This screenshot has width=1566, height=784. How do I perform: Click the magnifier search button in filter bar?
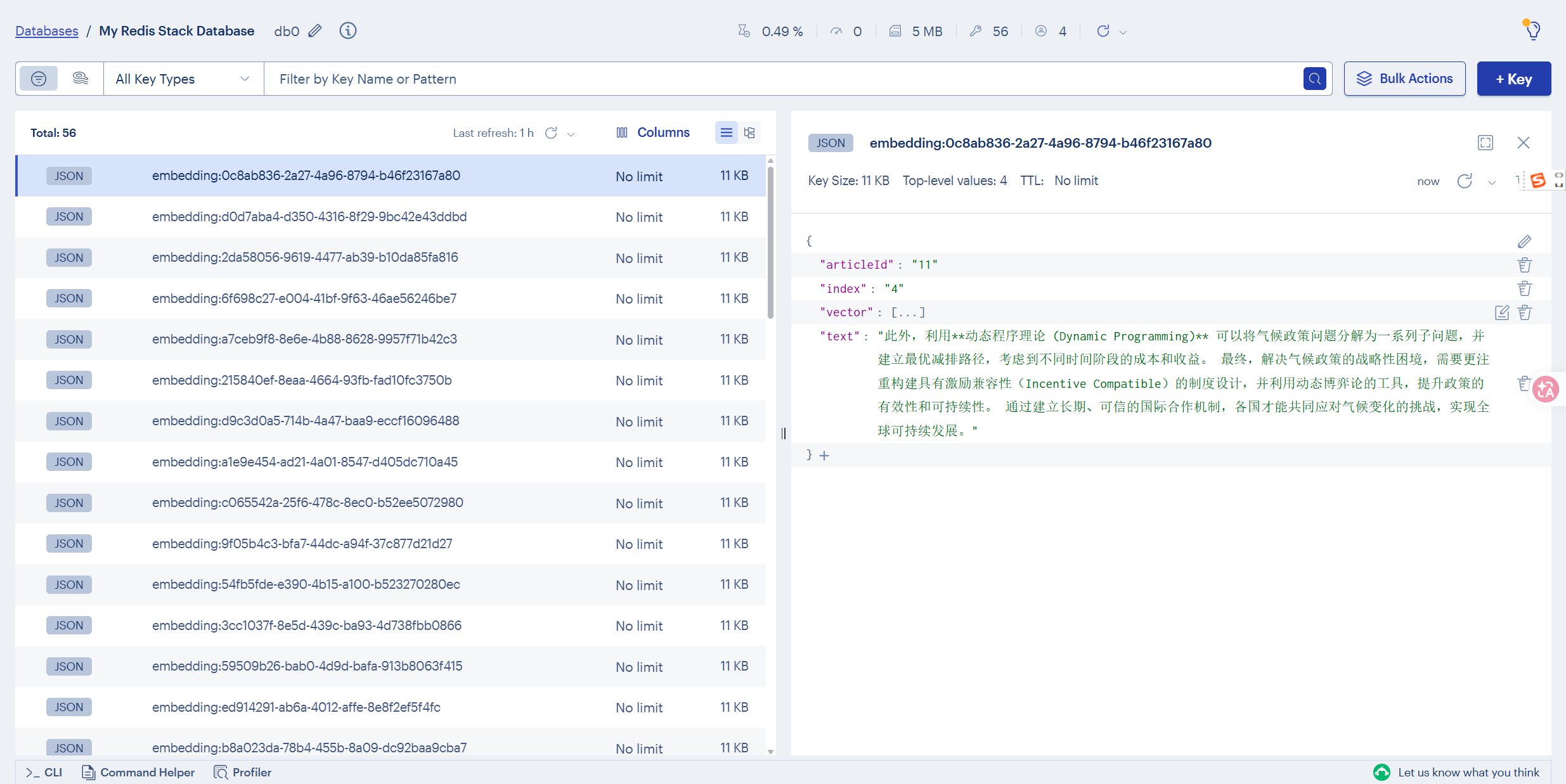pyautogui.click(x=1314, y=79)
